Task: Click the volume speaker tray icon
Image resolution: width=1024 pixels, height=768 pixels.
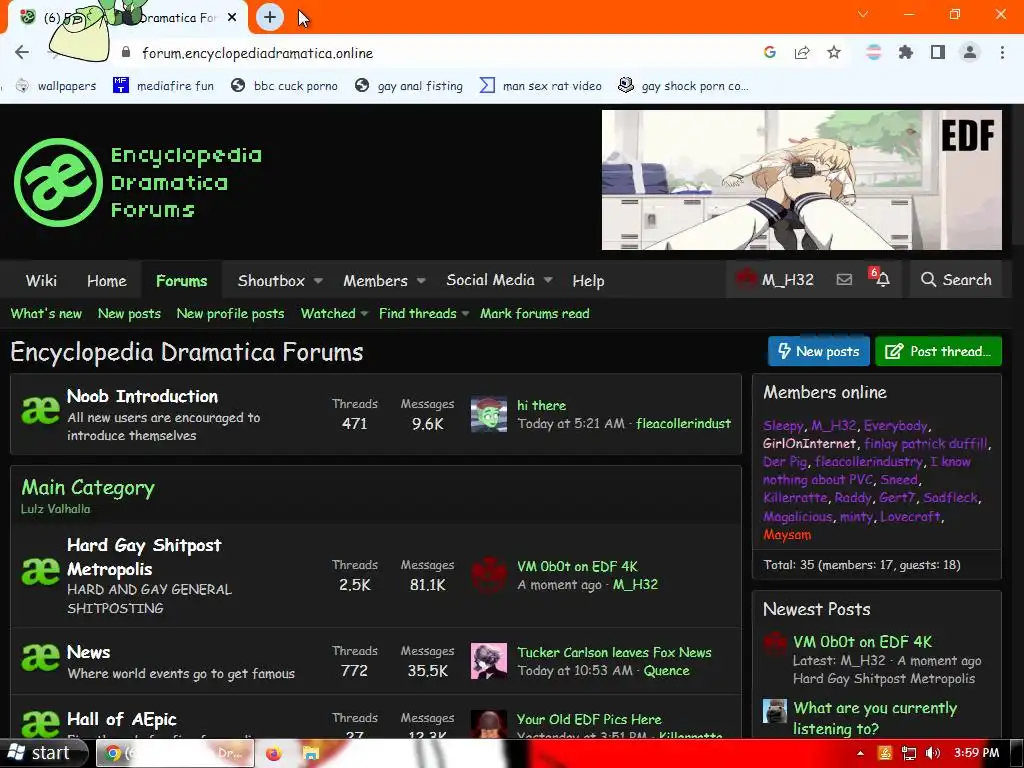Action: [933, 753]
